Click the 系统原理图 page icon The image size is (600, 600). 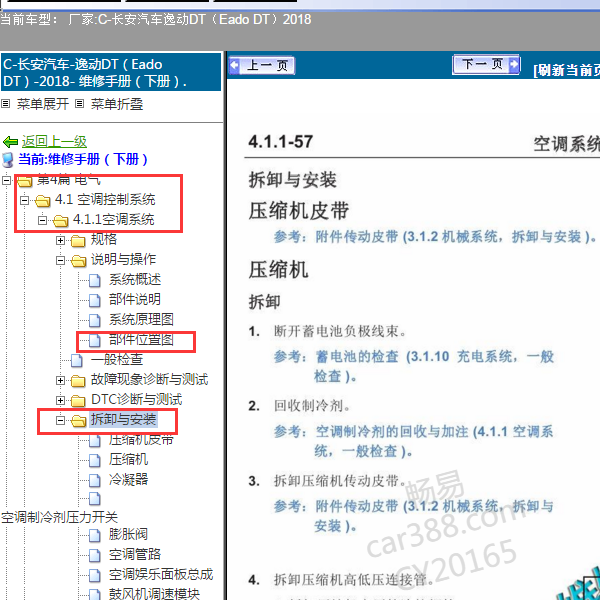[95, 320]
